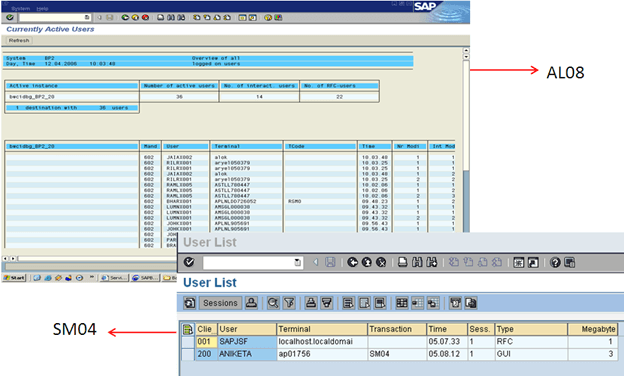Click Print icon in User List standard toolbar
624x376 pixels.
tap(403, 262)
